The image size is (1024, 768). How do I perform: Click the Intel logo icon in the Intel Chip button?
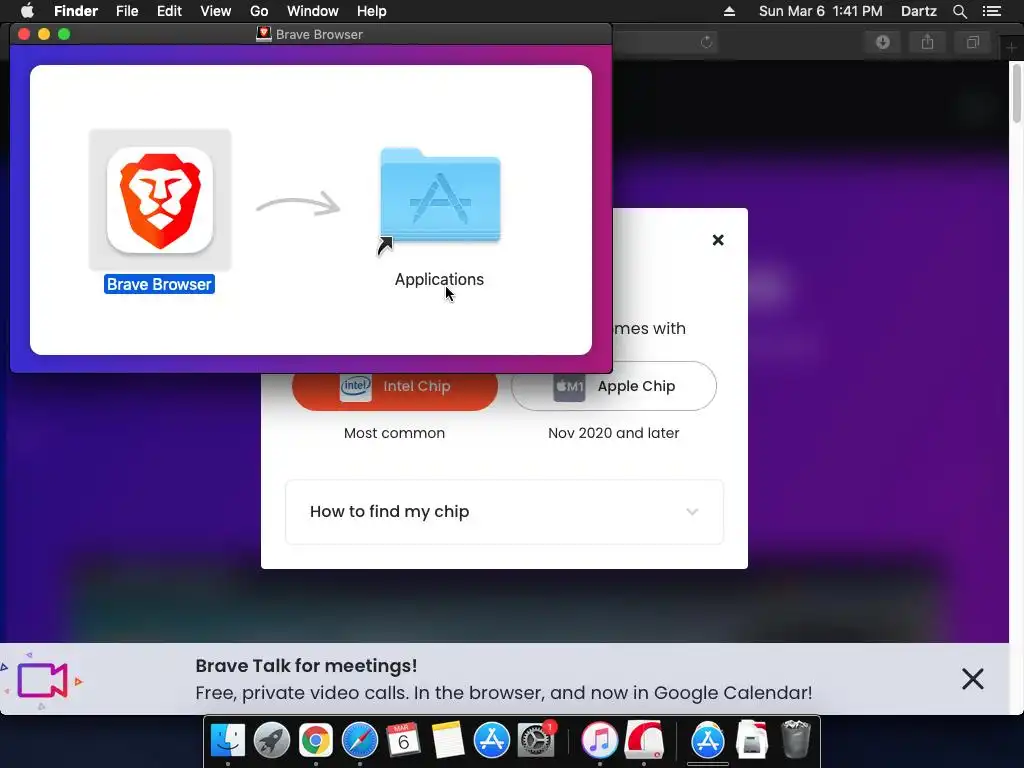pyautogui.click(x=356, y=387)
